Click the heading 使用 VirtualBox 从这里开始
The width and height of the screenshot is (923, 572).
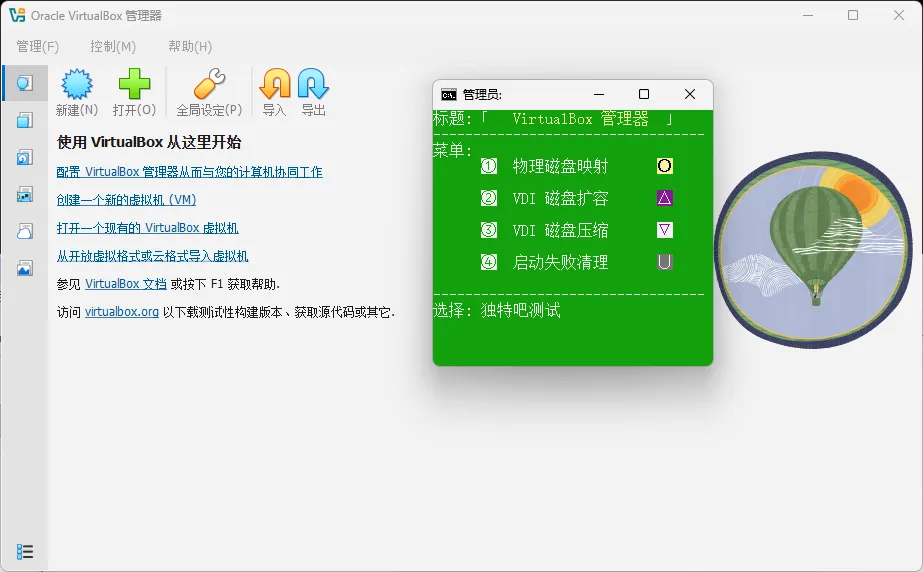(149, 142)
